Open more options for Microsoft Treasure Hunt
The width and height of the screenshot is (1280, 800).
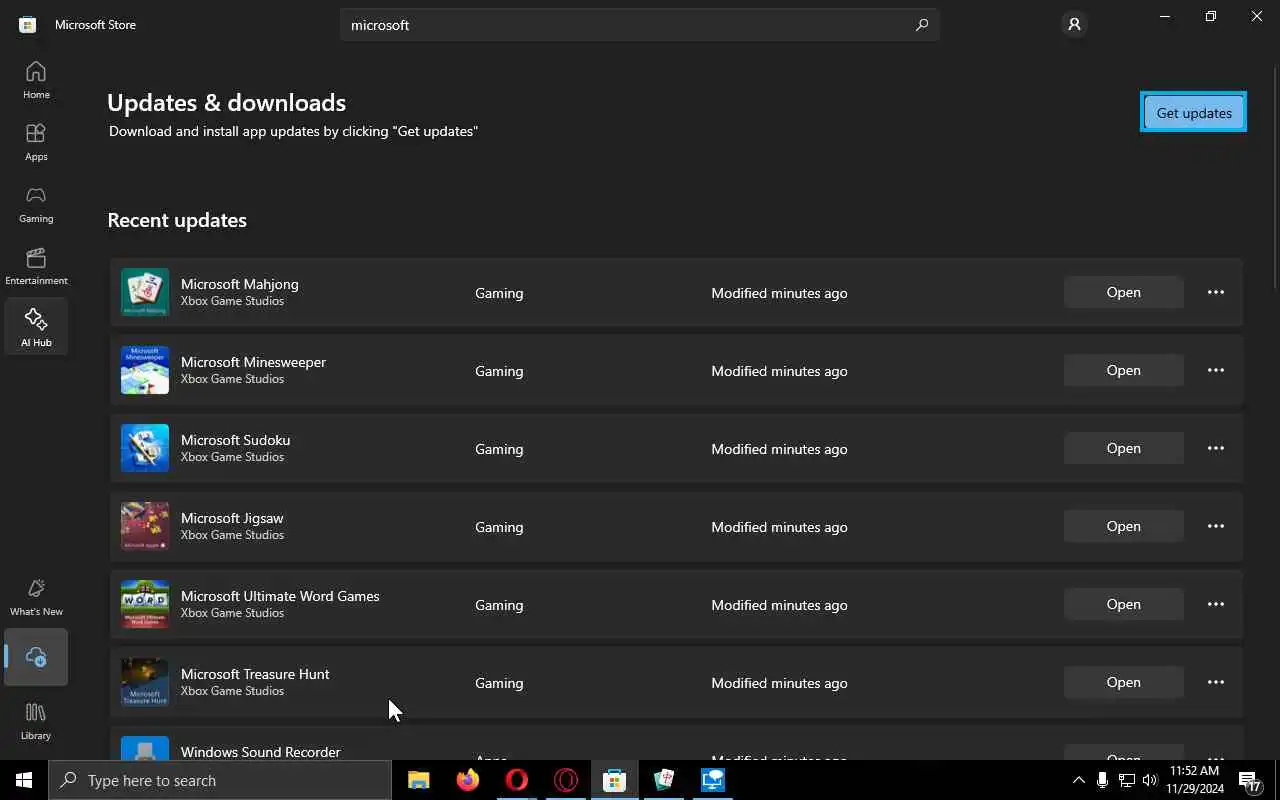[x=1216, y=682]
